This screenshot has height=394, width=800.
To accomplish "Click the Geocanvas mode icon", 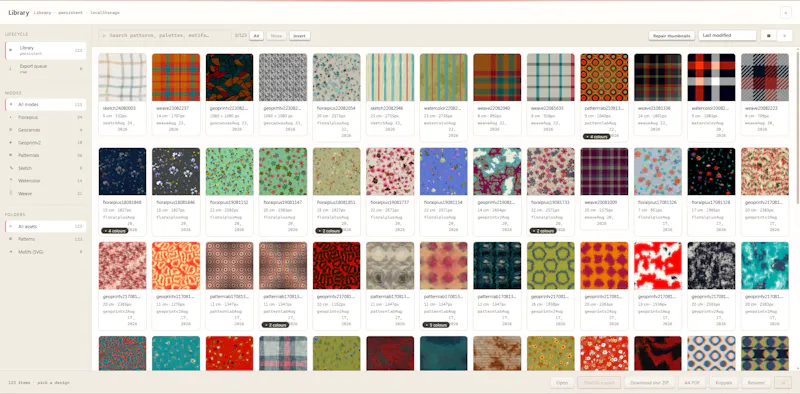I will tap(11, 130).
